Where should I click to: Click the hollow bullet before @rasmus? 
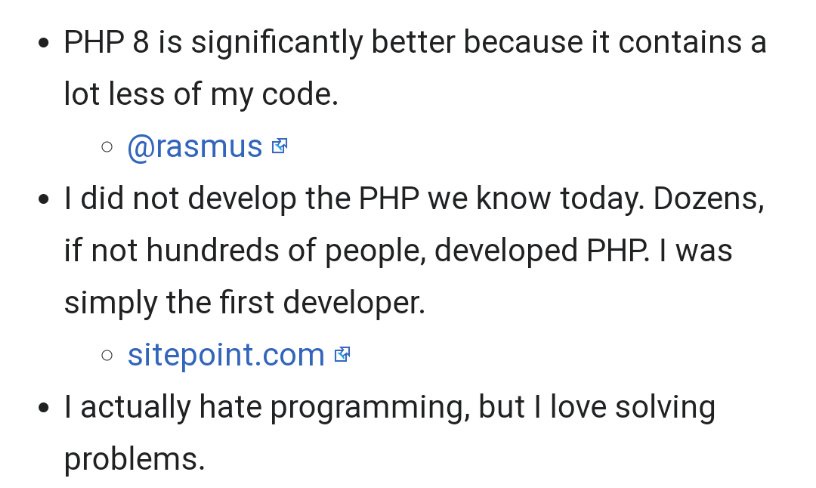click(107, 147)
